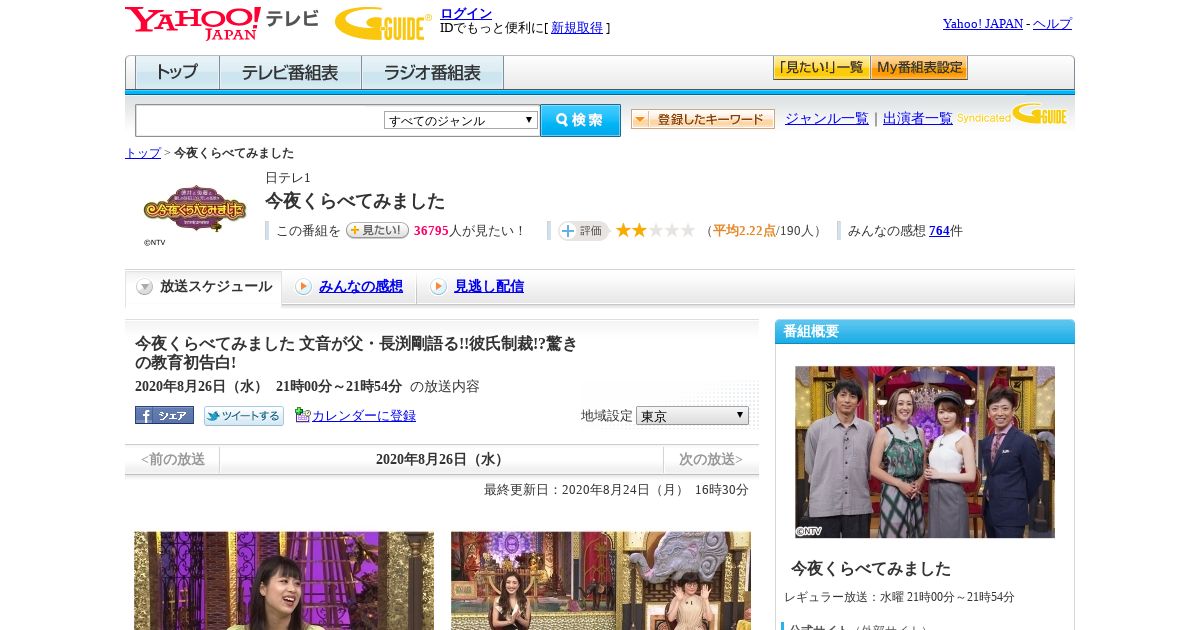Click the 36795人が見たい count text
The image size is (1200, 630).
(x=469, y=231)
